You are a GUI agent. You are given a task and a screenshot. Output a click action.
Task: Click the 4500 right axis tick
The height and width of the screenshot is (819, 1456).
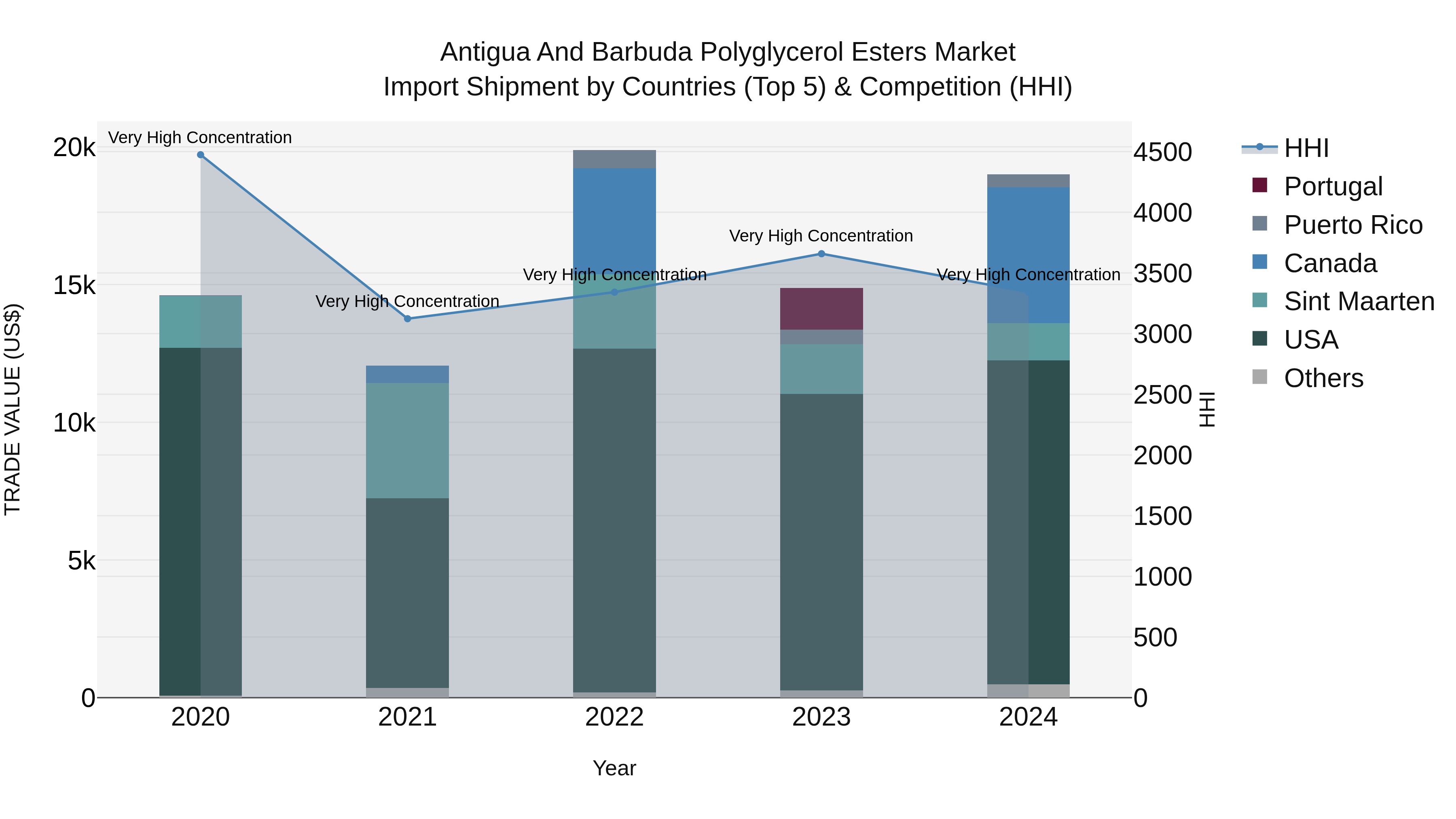pos(1163,152)
